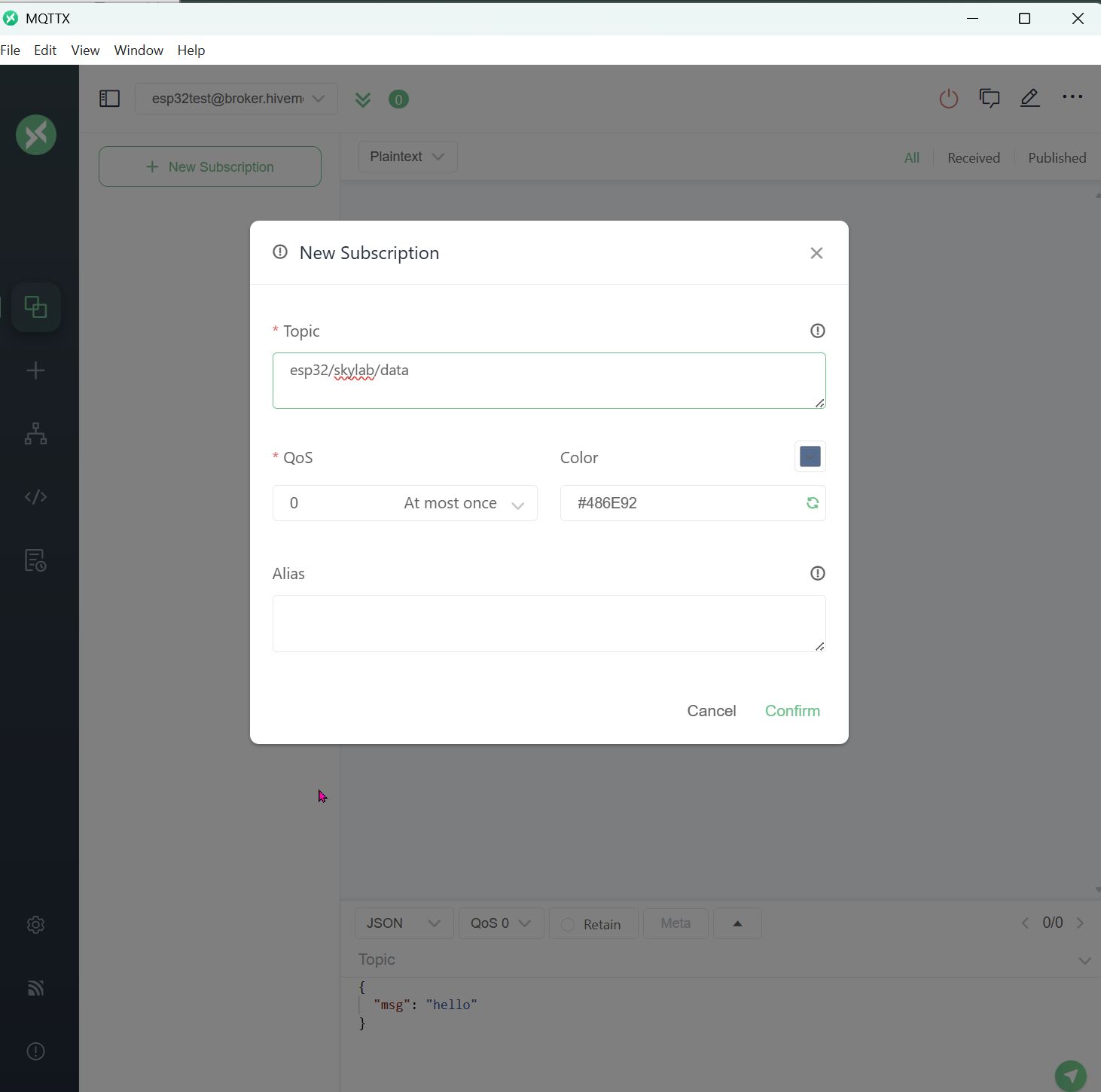Open the Connections page in the sidebar

[35, 307]
